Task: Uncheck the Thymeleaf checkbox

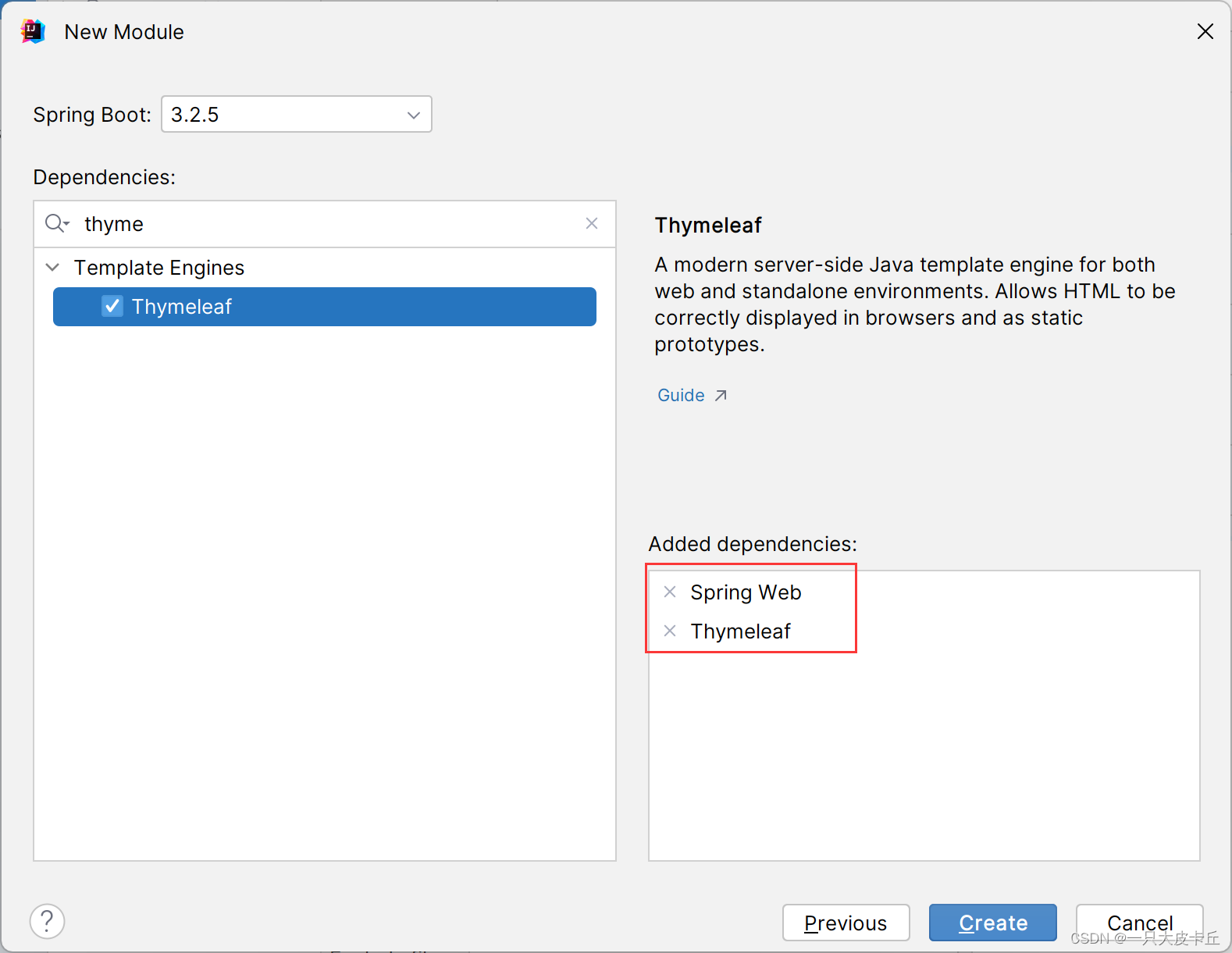Action: tap(112, 306)
